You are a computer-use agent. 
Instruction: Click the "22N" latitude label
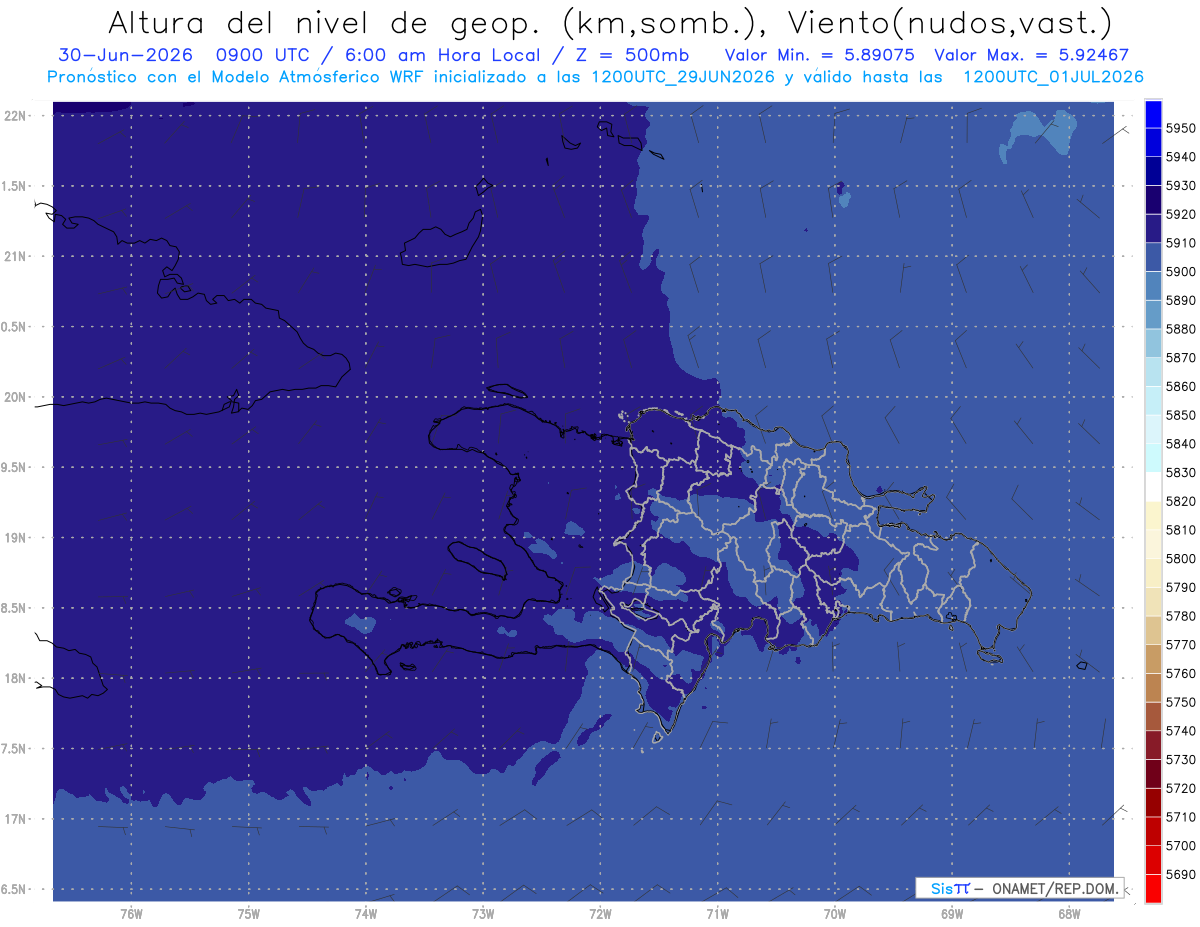pos(15,116)
